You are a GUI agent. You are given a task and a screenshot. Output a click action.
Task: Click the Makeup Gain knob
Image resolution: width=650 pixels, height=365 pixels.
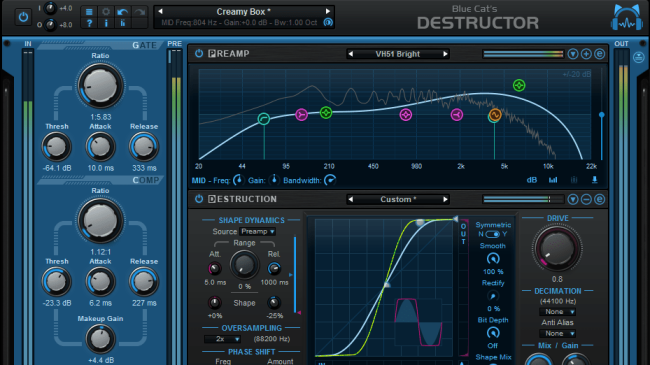(x=100, y=339)
